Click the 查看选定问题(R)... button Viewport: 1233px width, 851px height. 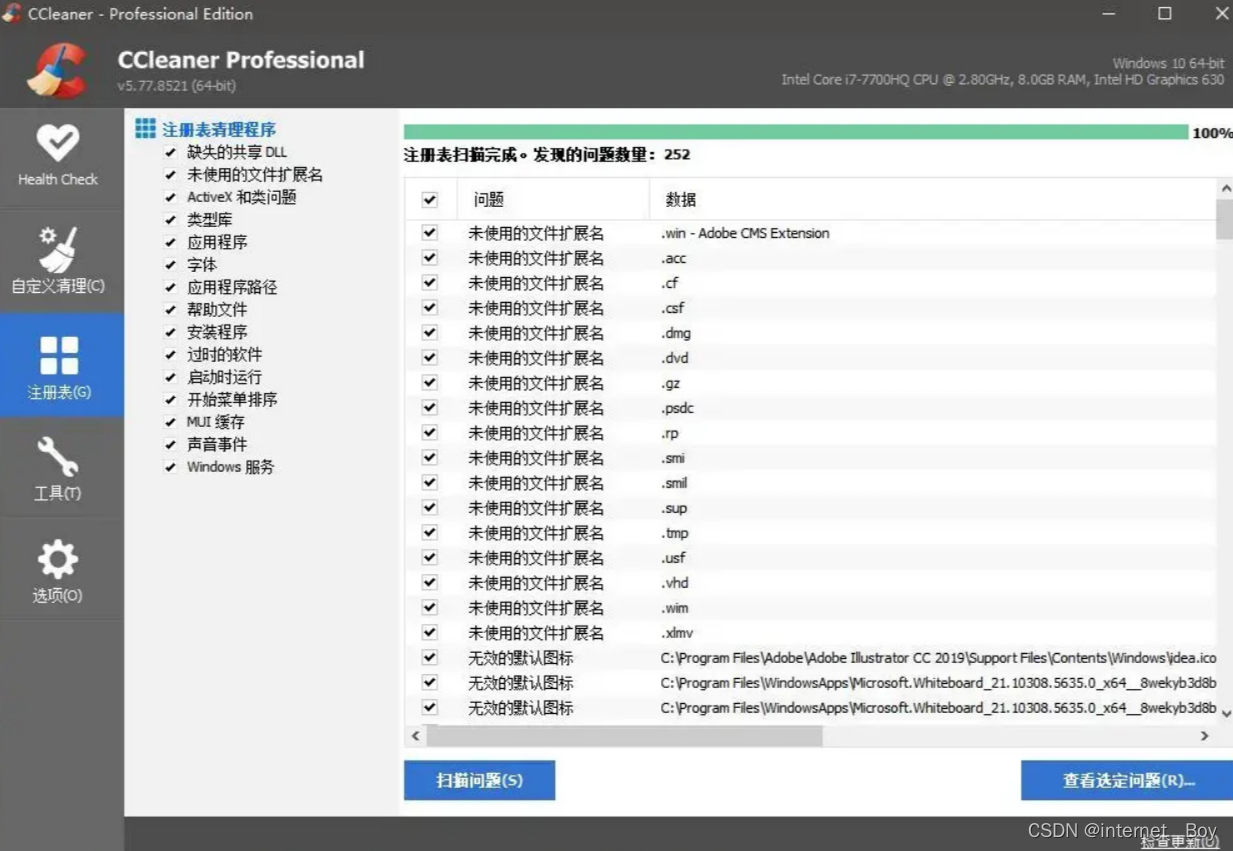coord(1127,780)
